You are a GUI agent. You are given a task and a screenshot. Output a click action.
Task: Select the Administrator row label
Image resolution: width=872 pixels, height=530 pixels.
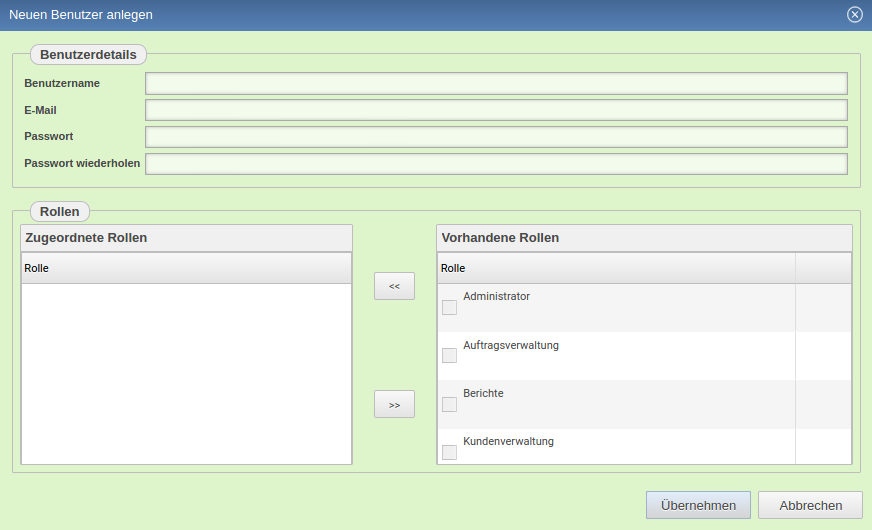497,297
